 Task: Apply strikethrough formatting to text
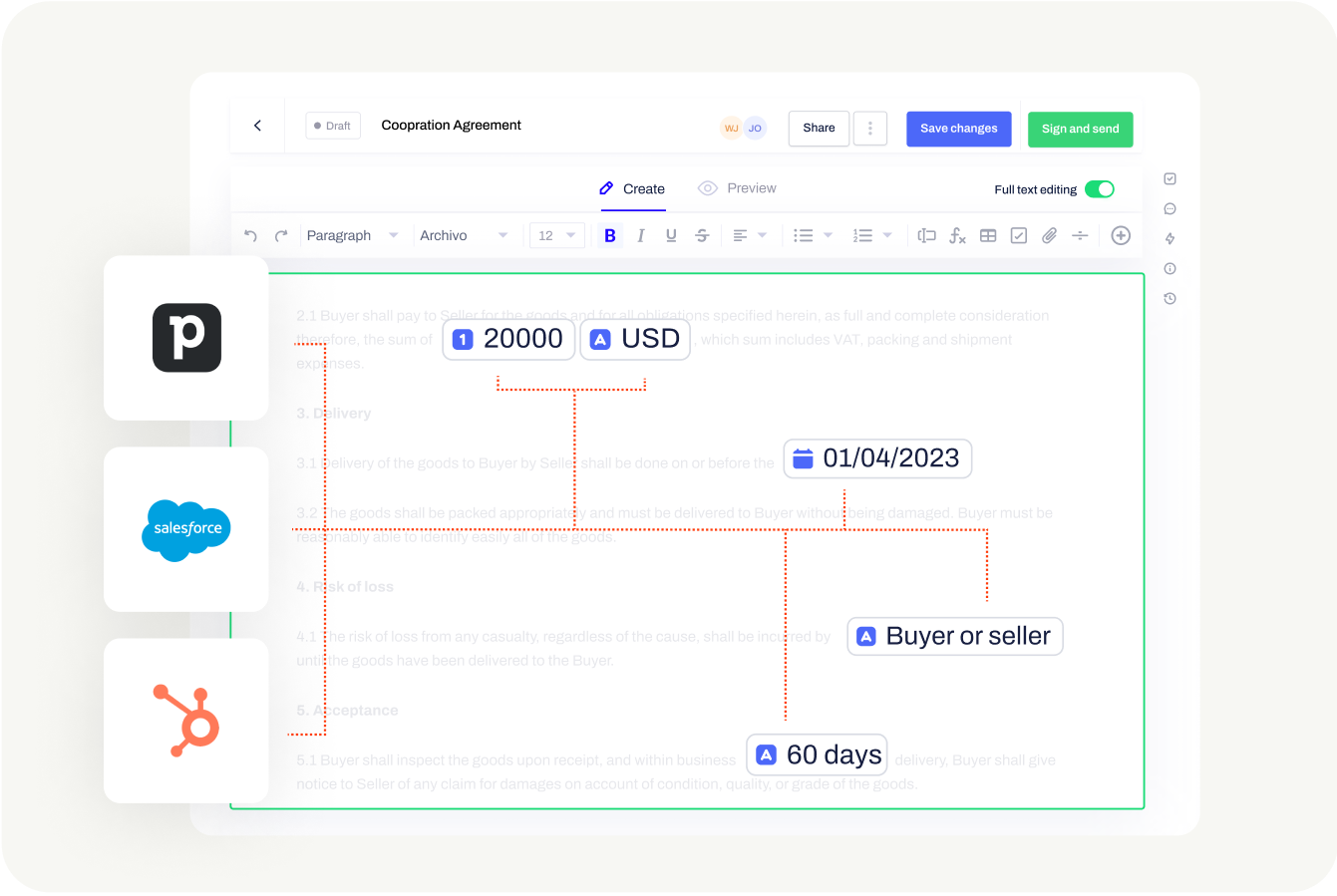702,235
